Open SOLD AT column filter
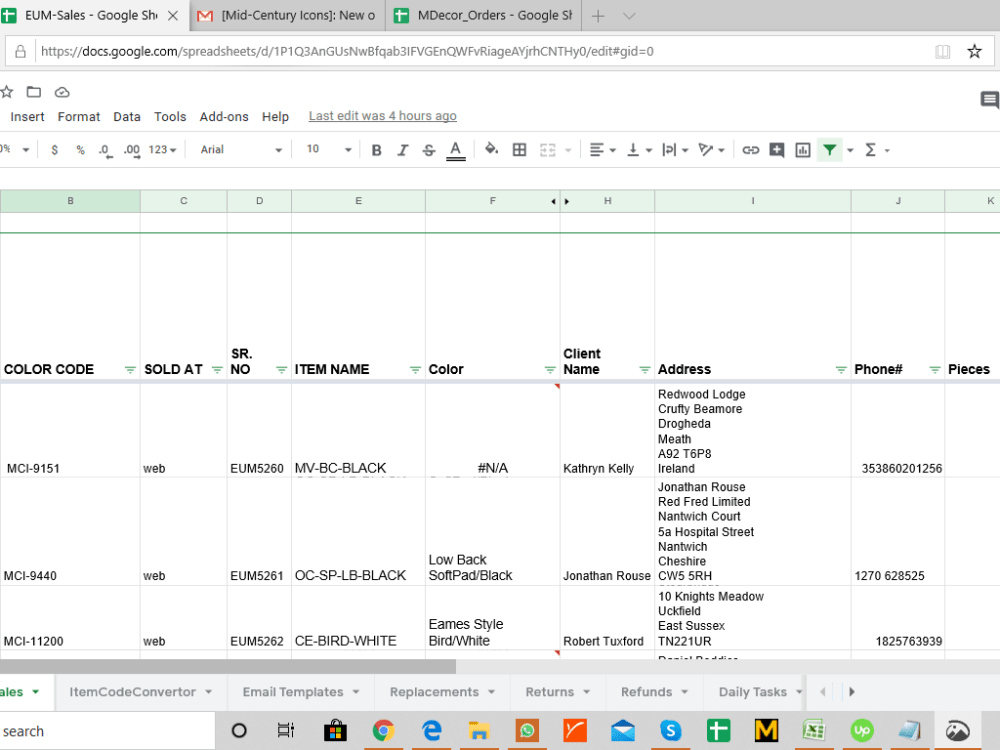This screenshot has width=1000, height=750. pos(217,370)
